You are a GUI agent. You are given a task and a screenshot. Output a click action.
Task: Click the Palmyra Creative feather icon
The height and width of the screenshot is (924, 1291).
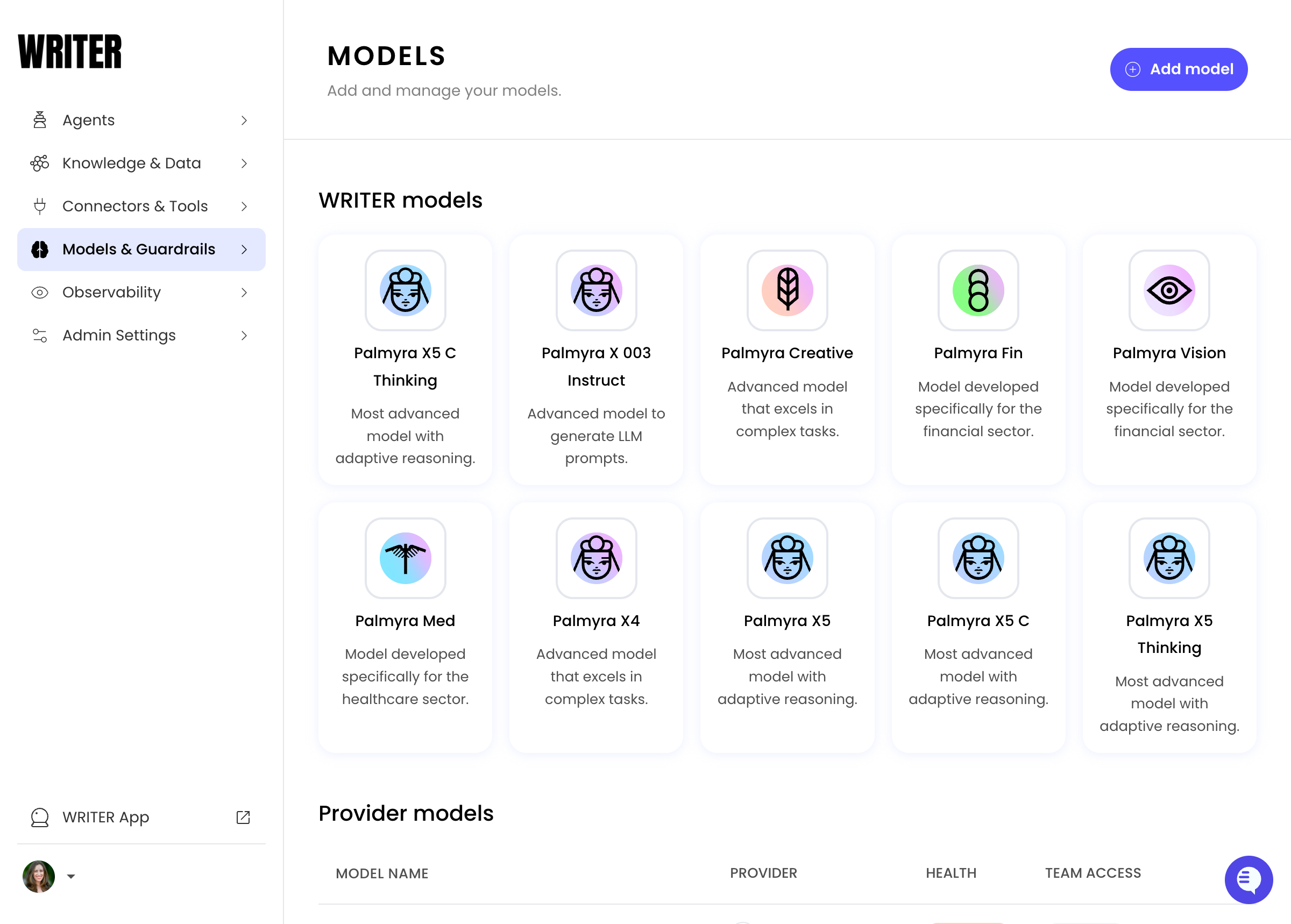tap(787, 290)
